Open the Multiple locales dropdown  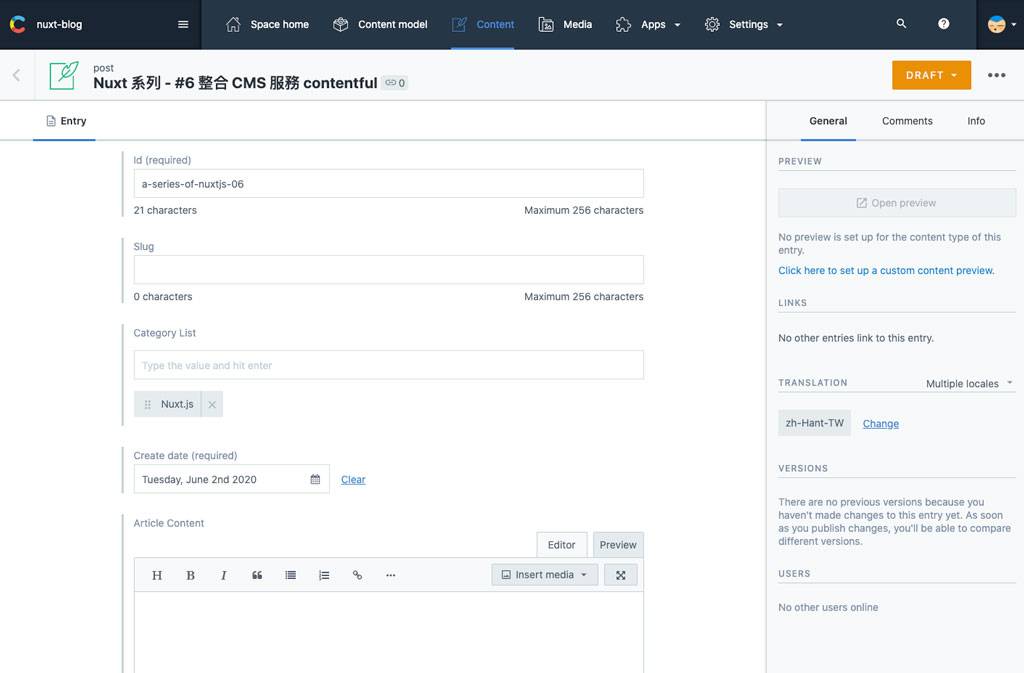(969, 383)
